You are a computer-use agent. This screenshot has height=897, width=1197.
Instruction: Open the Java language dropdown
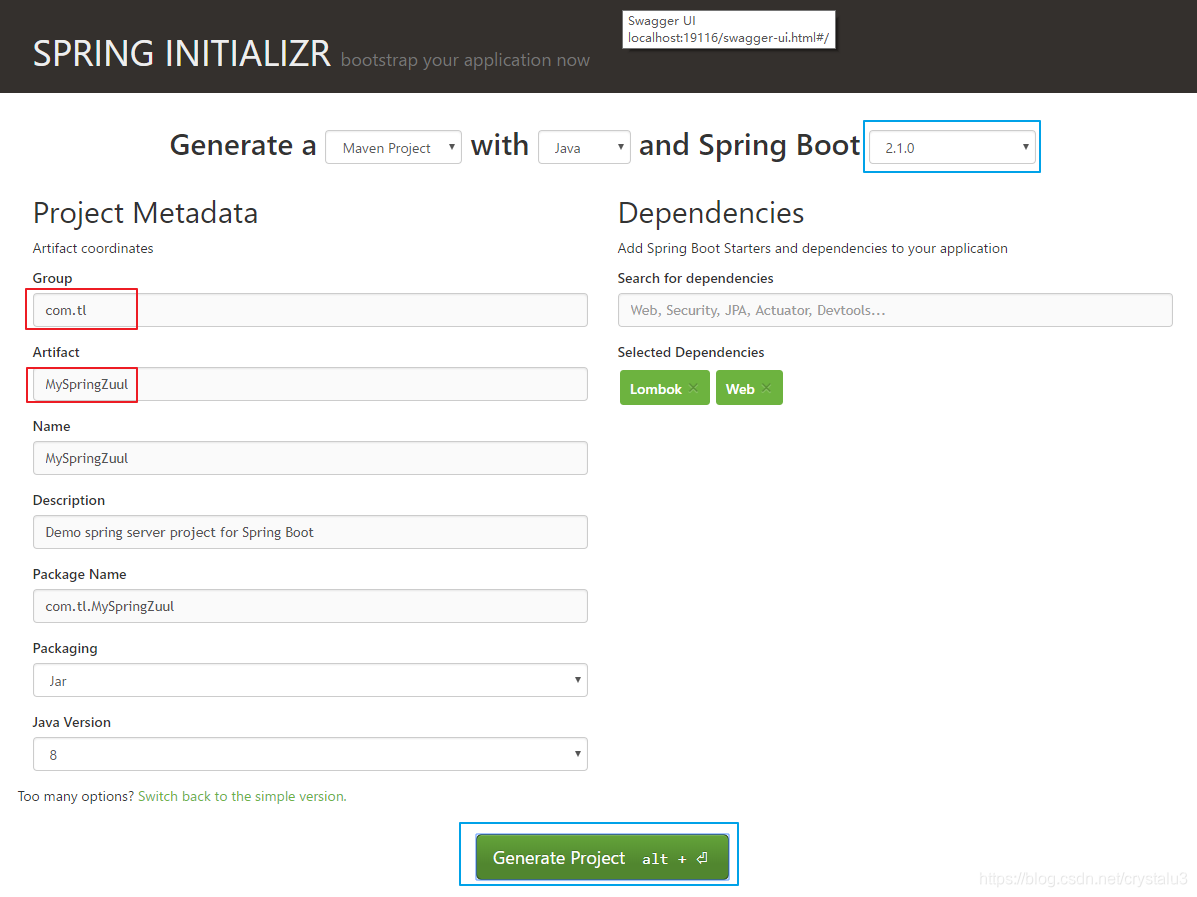[584, 147]
